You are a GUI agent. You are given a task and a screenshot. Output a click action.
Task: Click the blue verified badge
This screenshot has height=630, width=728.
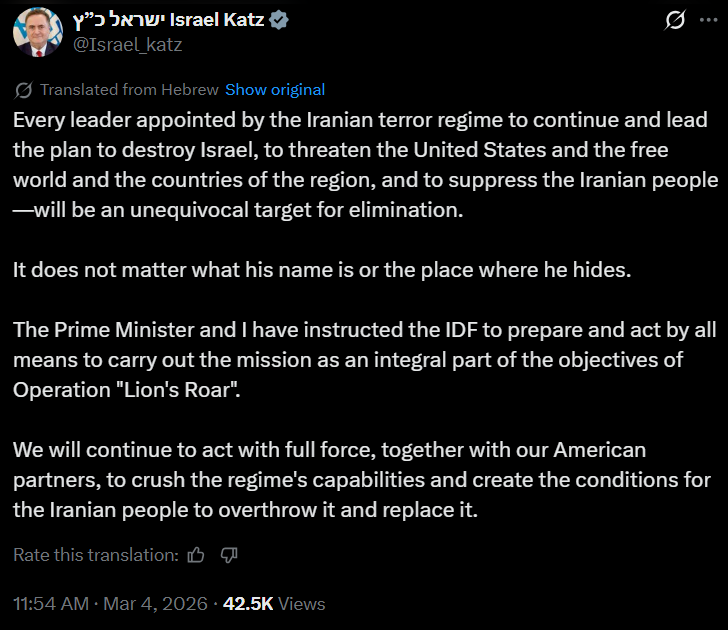coord(281,20)
